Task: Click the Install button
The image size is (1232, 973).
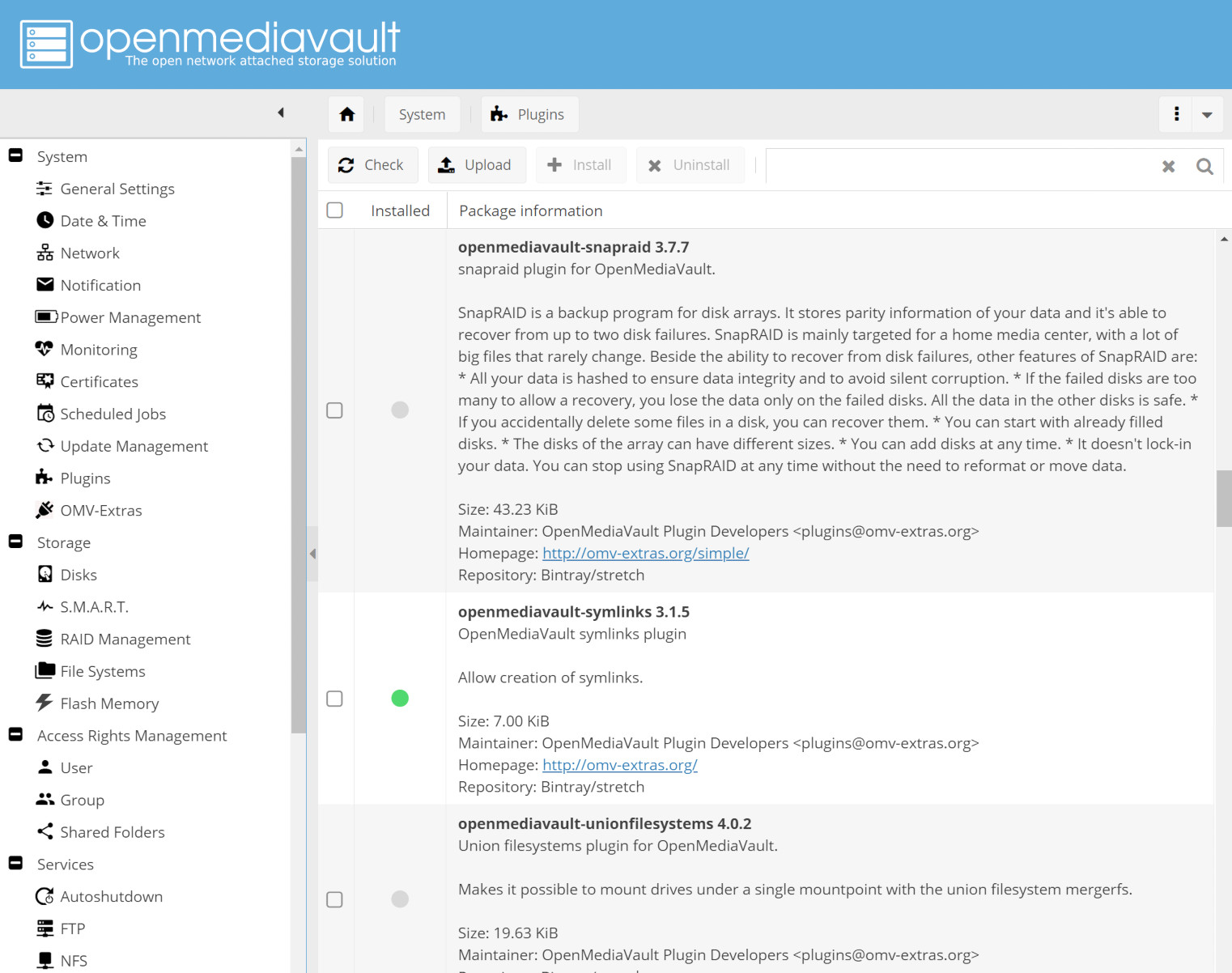Action: pyautogui.click(x=580, y=165)
